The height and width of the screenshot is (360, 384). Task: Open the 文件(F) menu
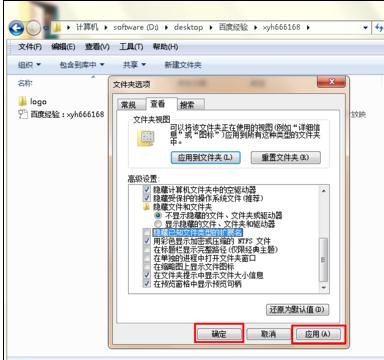point(29,47)
